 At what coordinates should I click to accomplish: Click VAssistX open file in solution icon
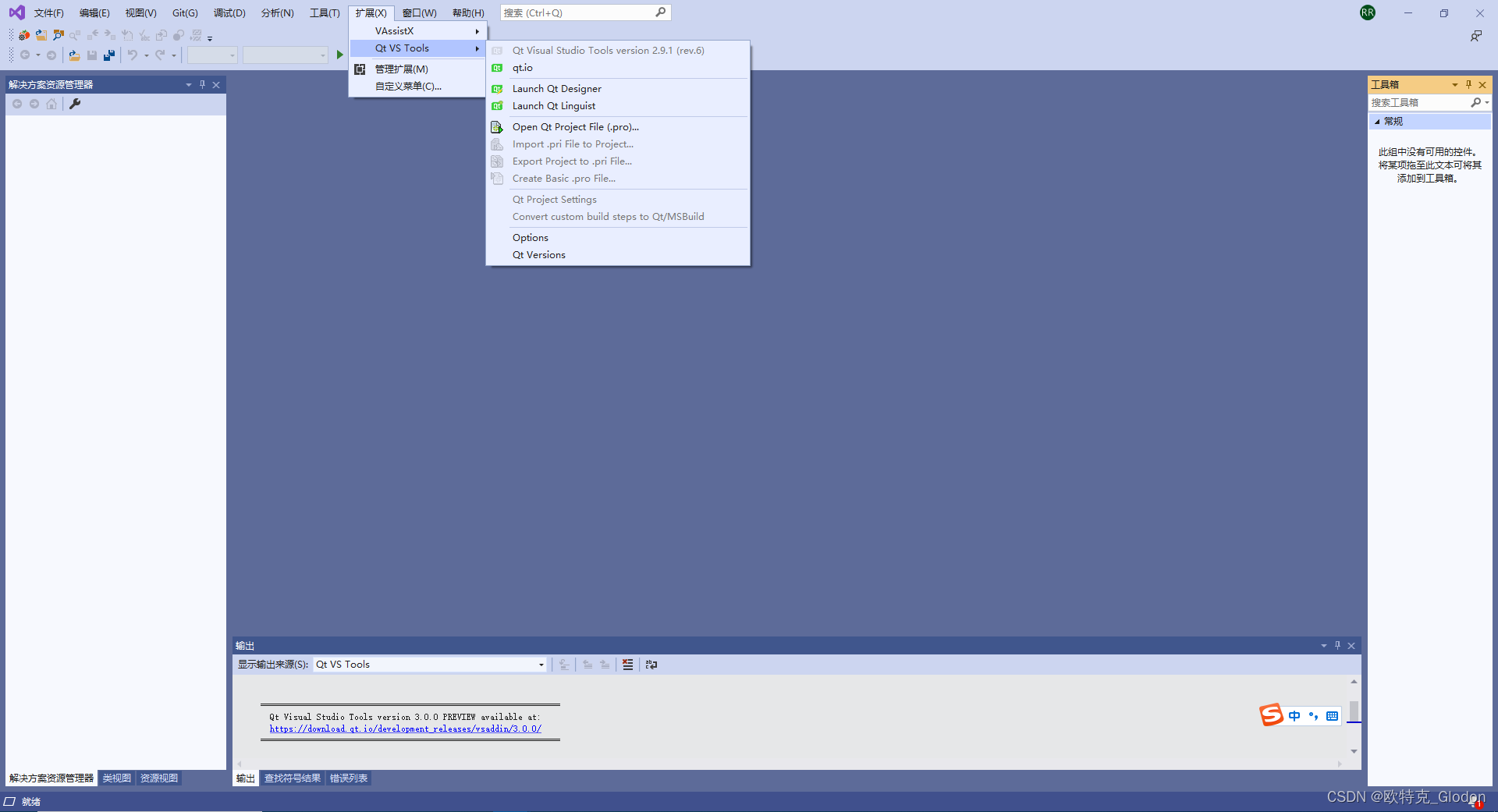coord(41,35)
